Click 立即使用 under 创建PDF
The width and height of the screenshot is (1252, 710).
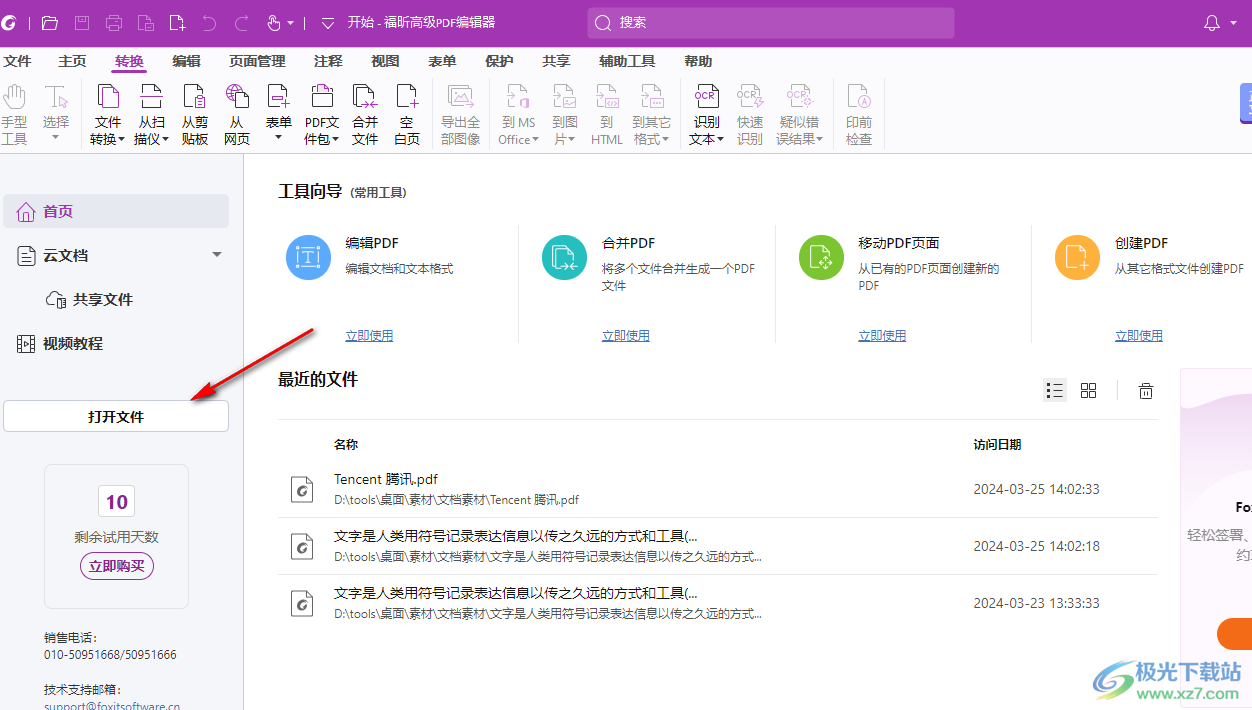click(1139, 336)
